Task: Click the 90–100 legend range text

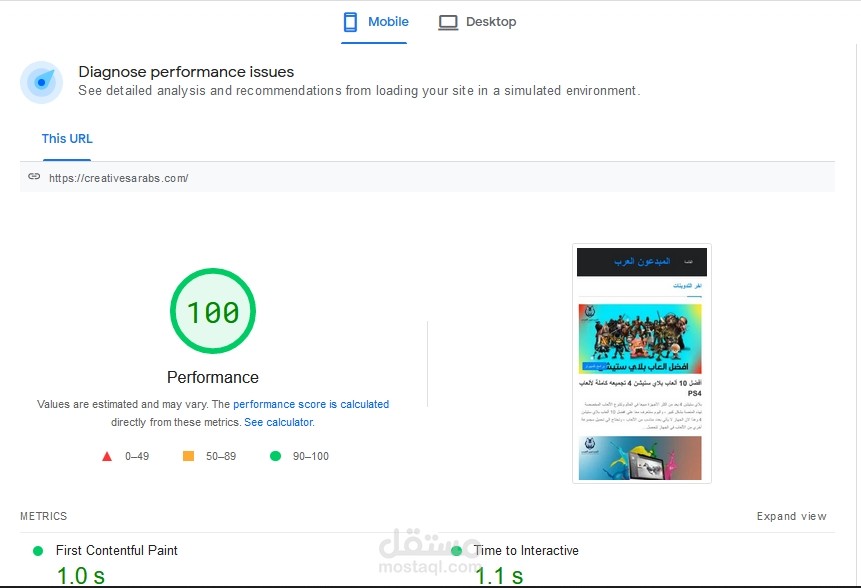Action: click(311, 456)
